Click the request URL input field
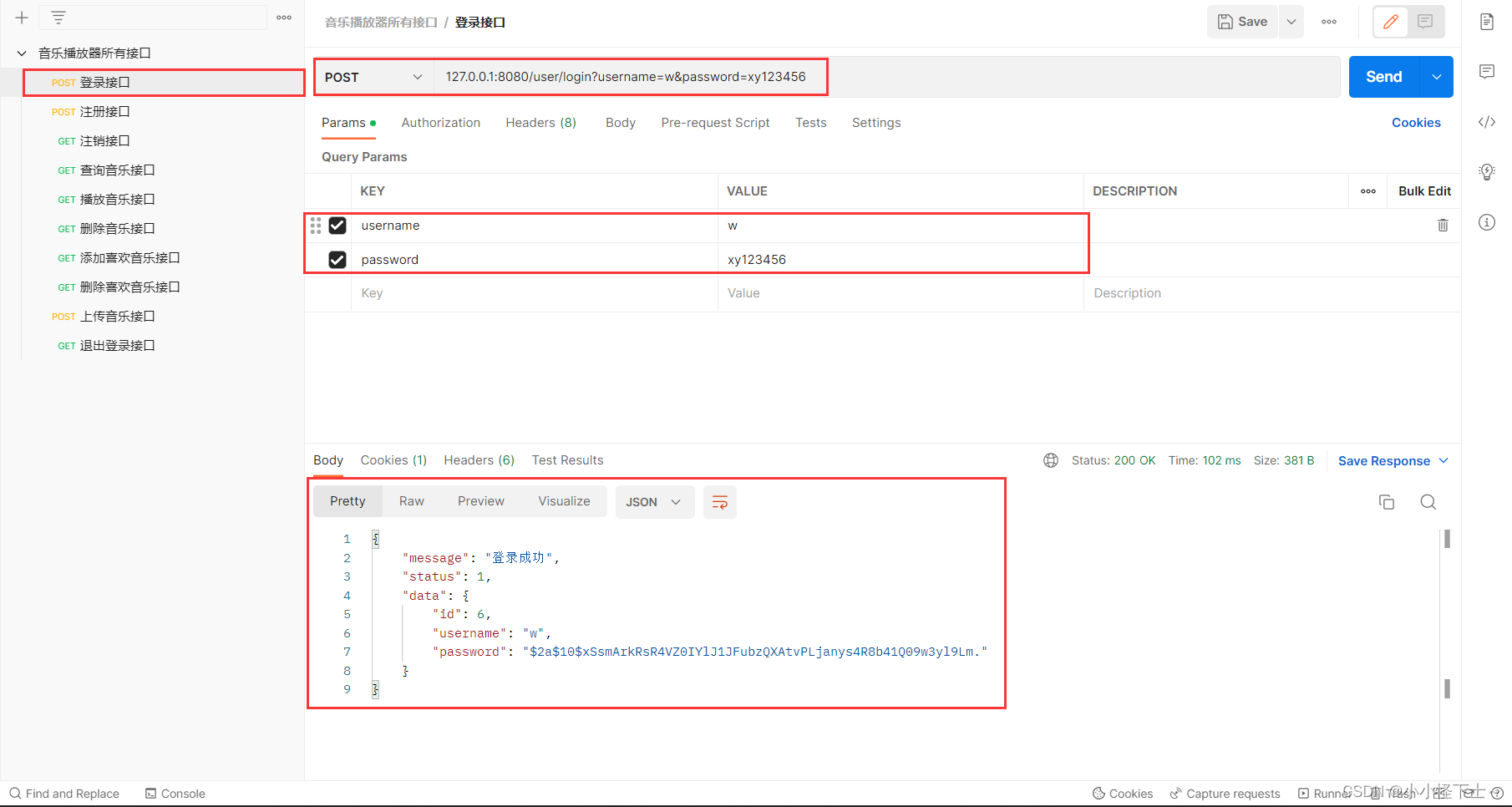Image resolution: width=1512 pixels, height=807 pixels. (886, 77)
